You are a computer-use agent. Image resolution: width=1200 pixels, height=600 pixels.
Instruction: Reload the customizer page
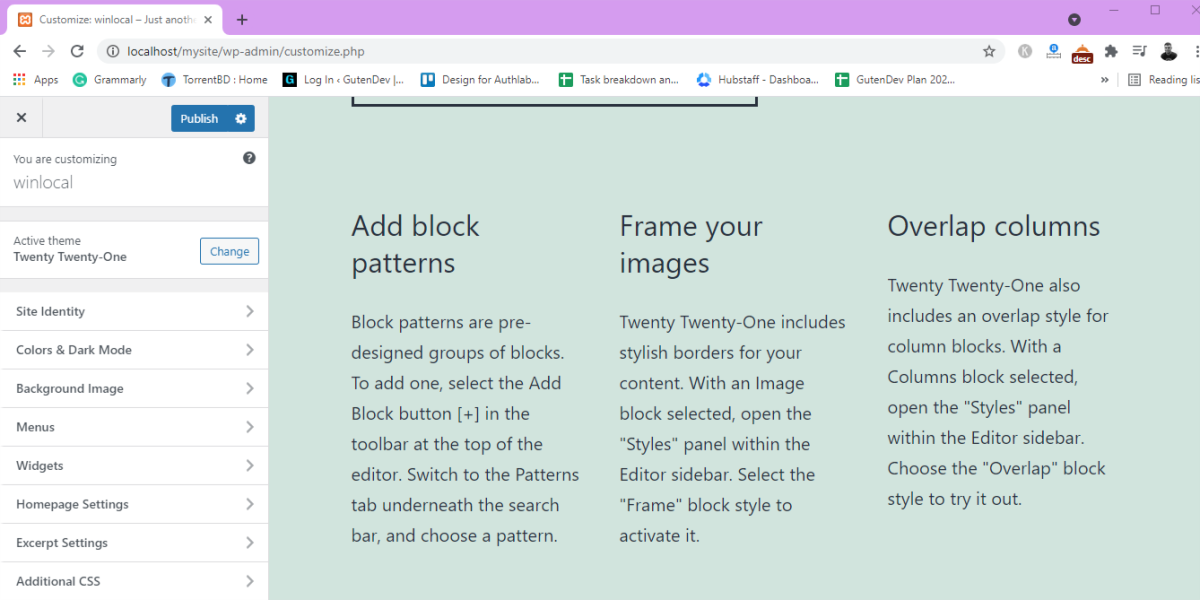click(77, 51)
